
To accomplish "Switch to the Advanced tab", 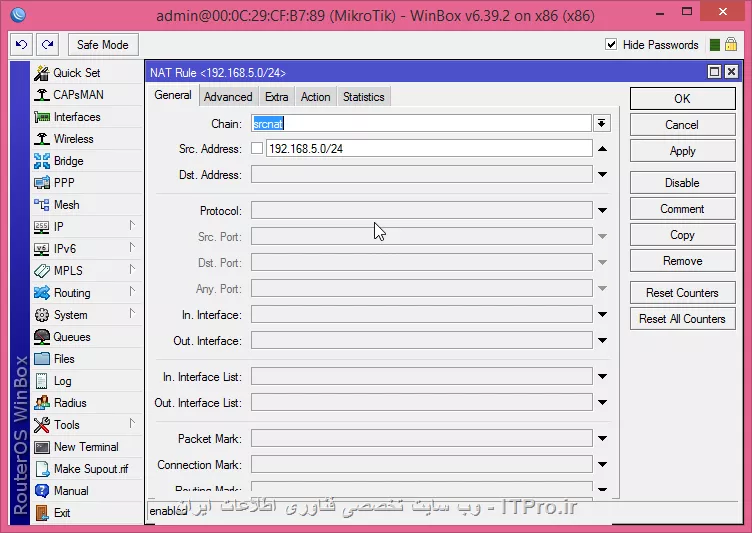I will [x=228, y=97].
